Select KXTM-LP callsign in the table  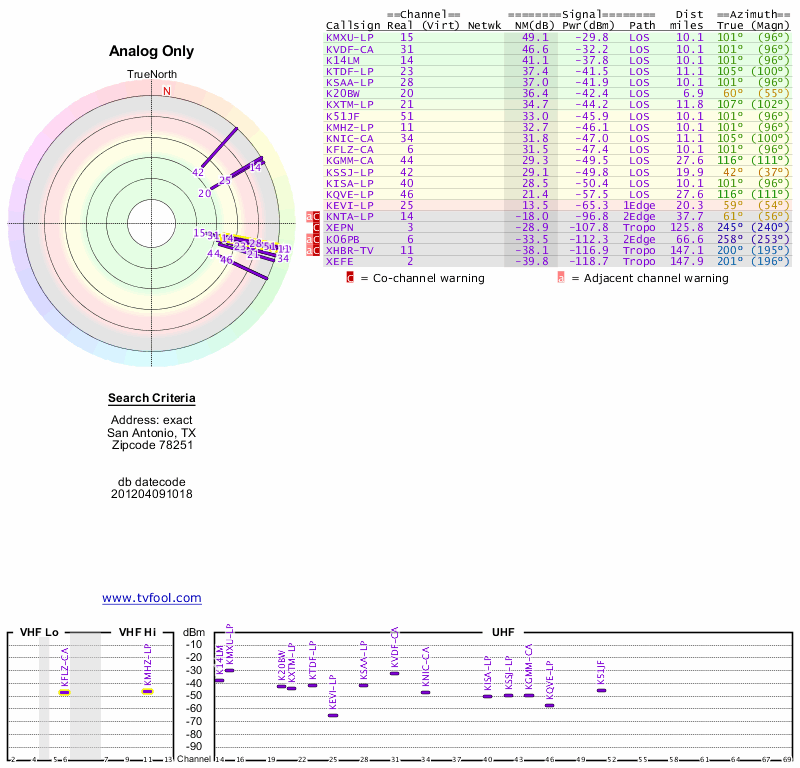click(x=349, y=105)
